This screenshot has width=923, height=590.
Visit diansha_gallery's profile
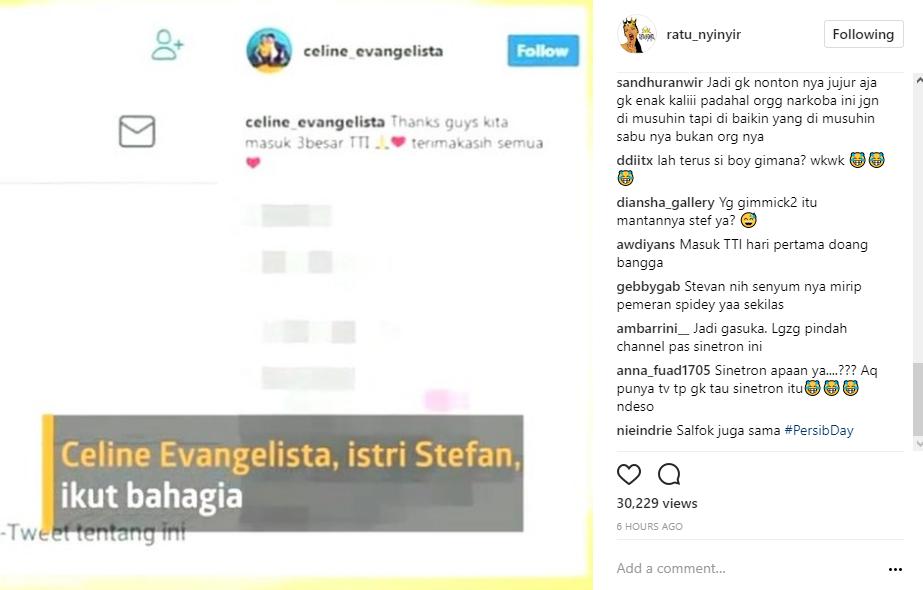click(665, 203)
